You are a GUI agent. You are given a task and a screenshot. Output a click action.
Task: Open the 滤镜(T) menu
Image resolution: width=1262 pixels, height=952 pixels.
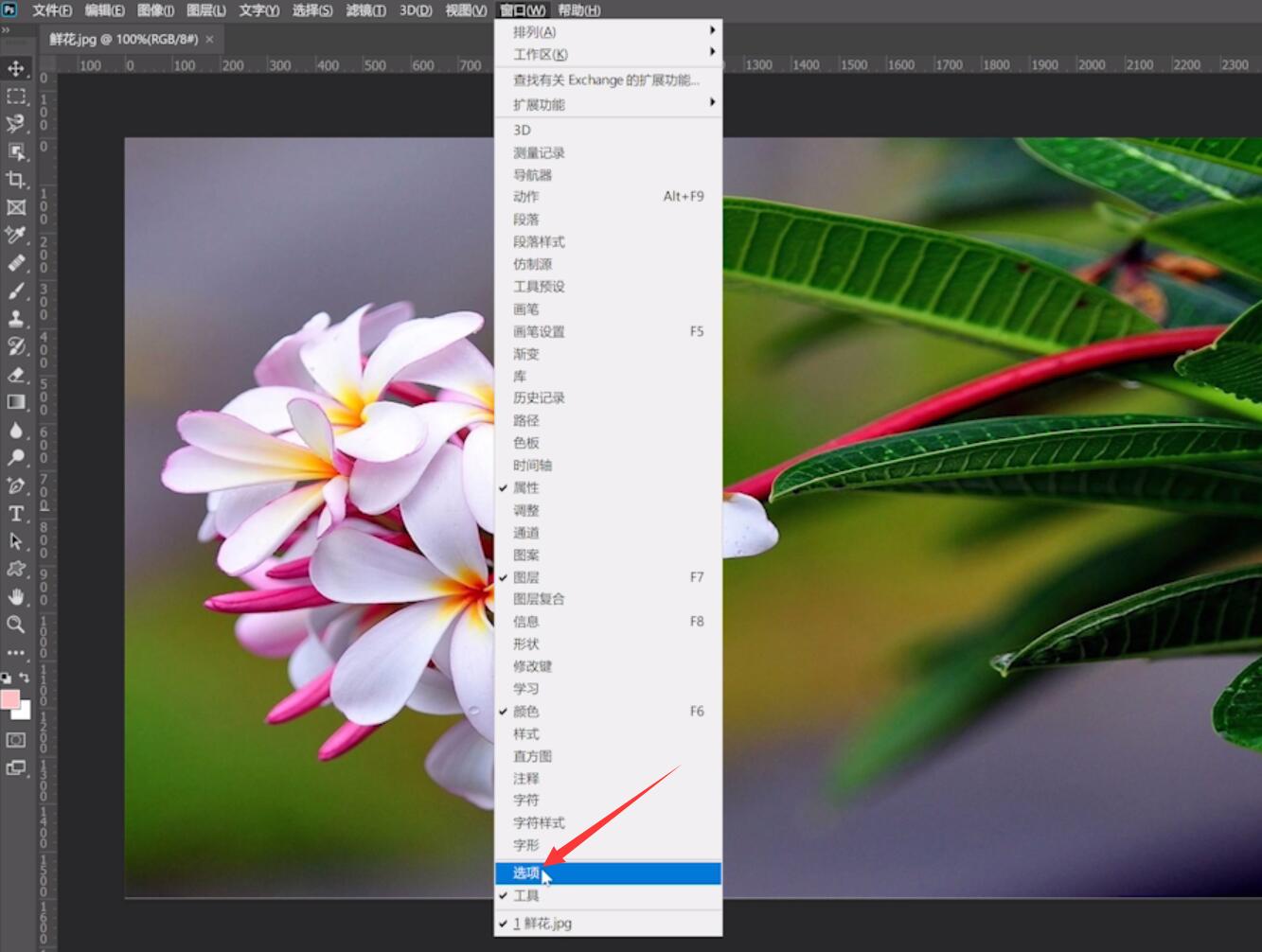pyautogui.click(x=365, y=10)
